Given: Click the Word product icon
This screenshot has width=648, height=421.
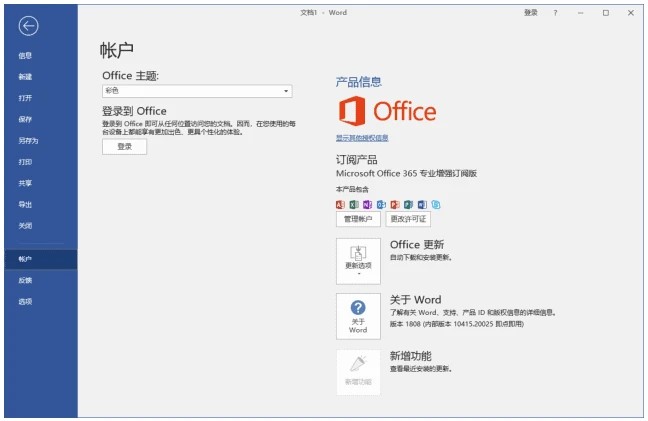Looking at the screenshot, I should point(422,205).
